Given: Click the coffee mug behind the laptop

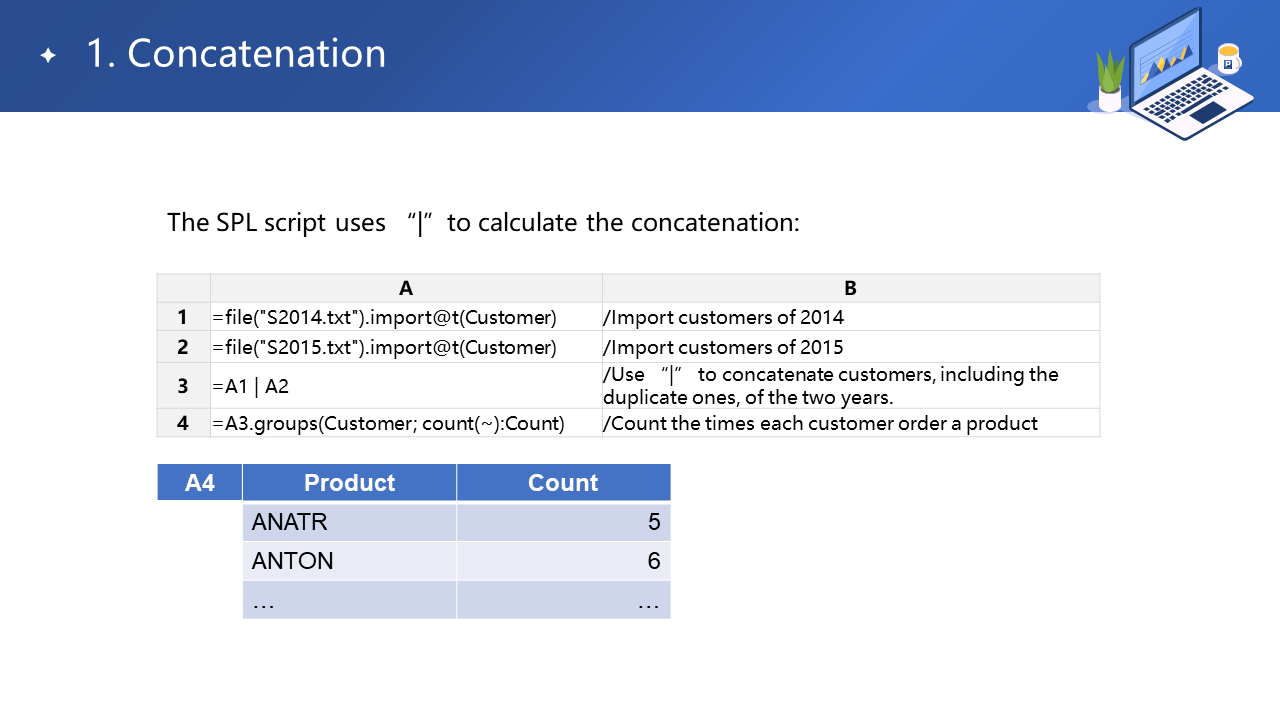Looking at the screenshot, I should point(1228,59).
